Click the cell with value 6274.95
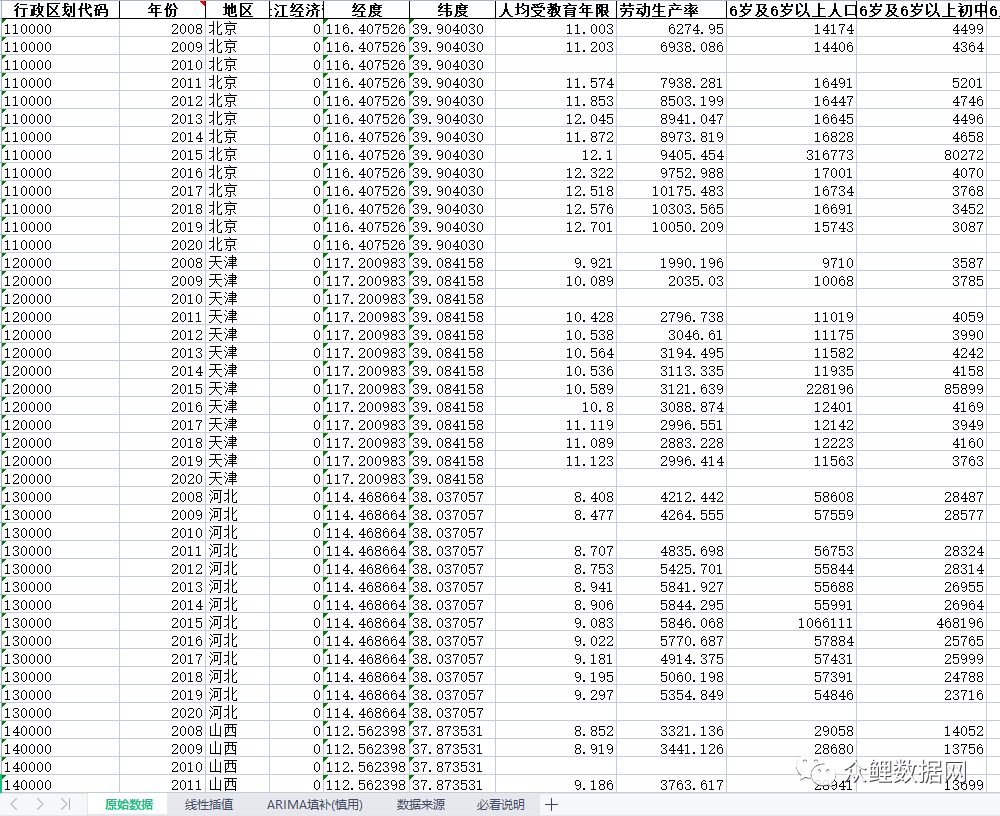Viewport: 1000px width, 816px height. pos(671,29)
